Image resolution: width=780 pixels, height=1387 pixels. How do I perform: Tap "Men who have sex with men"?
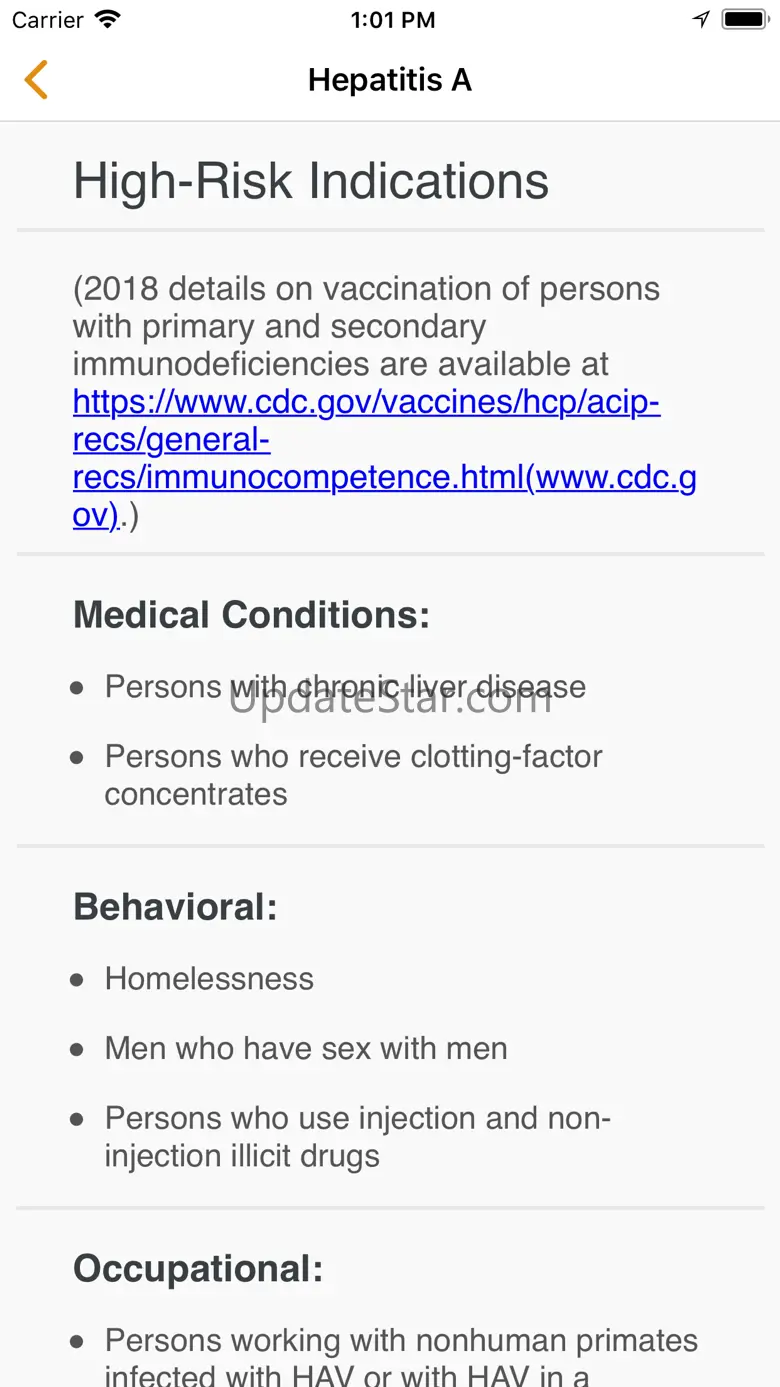point(306,1049)
